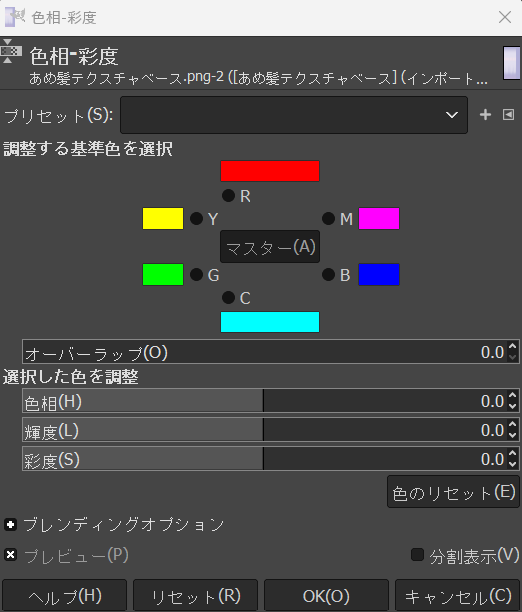Select the M magenta radio button

click(x=328, y=219)
